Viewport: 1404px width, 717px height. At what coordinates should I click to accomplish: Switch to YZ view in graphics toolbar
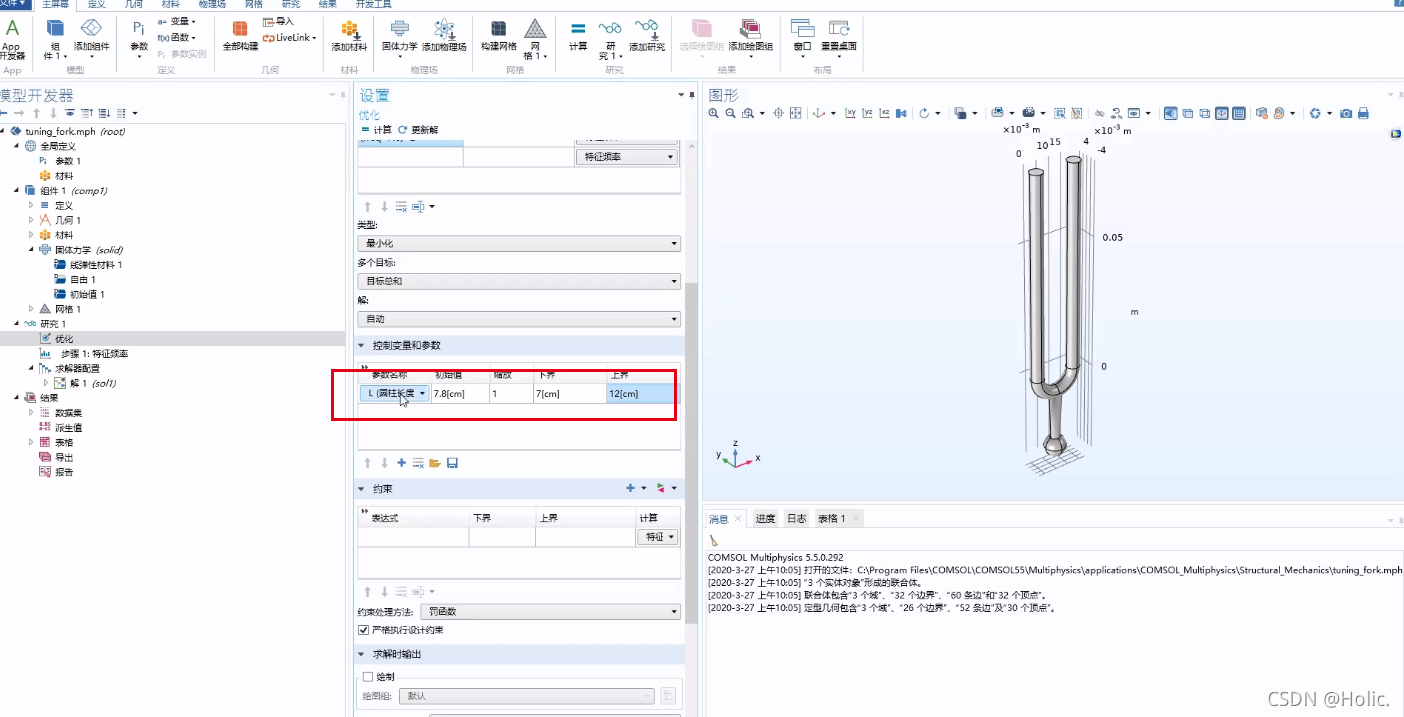pos(867,114)
